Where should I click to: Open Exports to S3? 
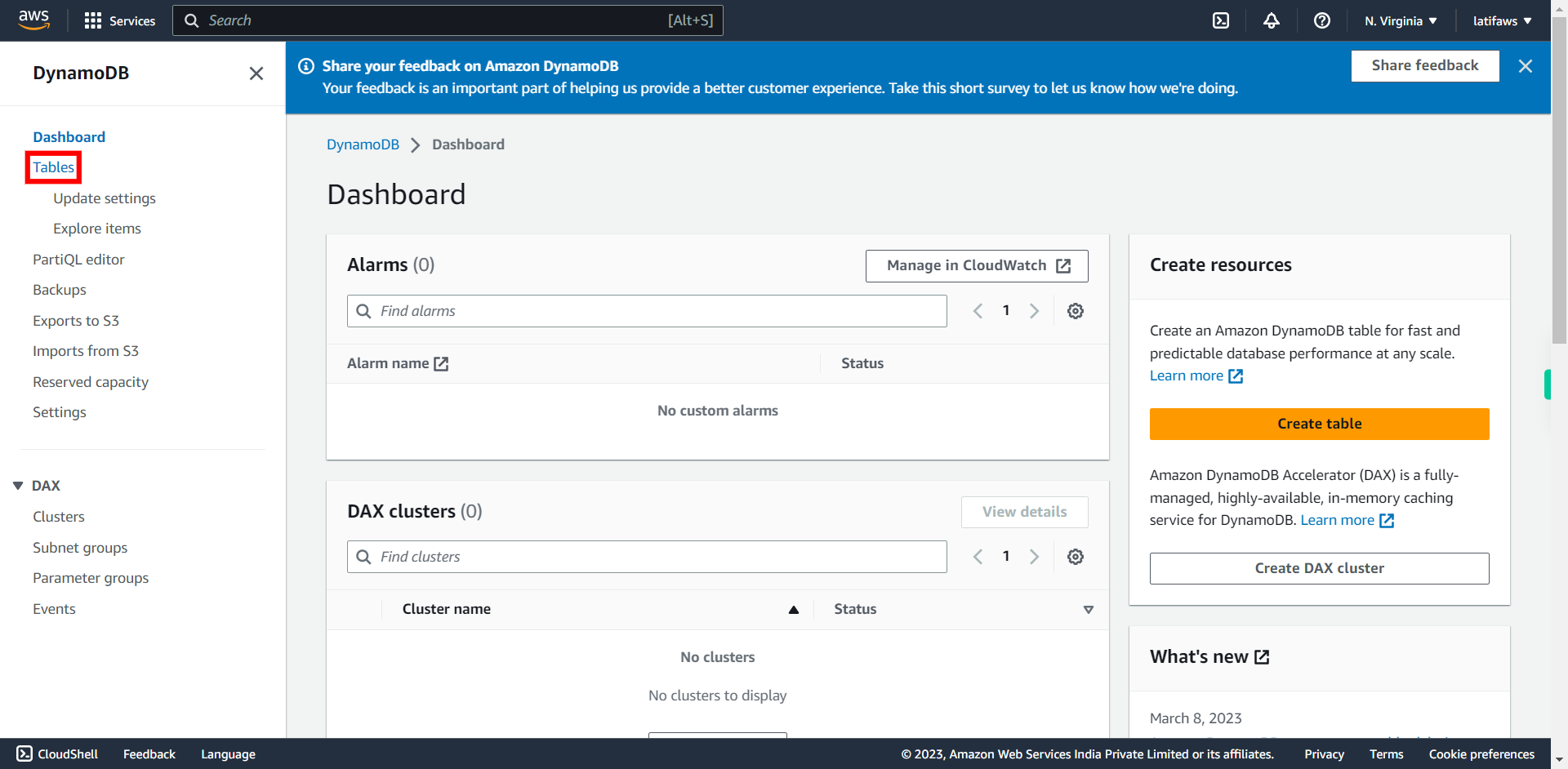coord(76,321)
